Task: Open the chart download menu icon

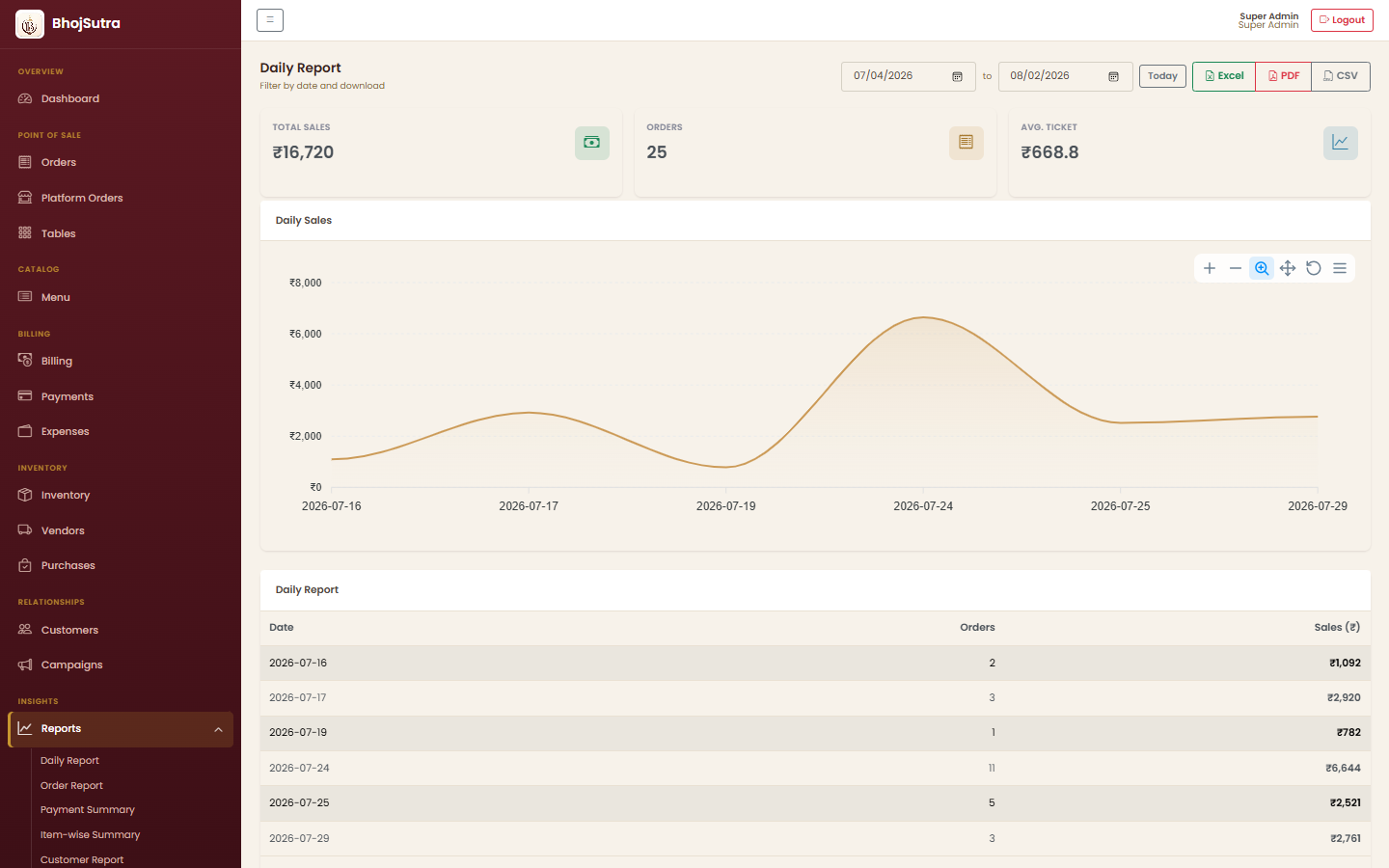Action: coord(1340,268)
